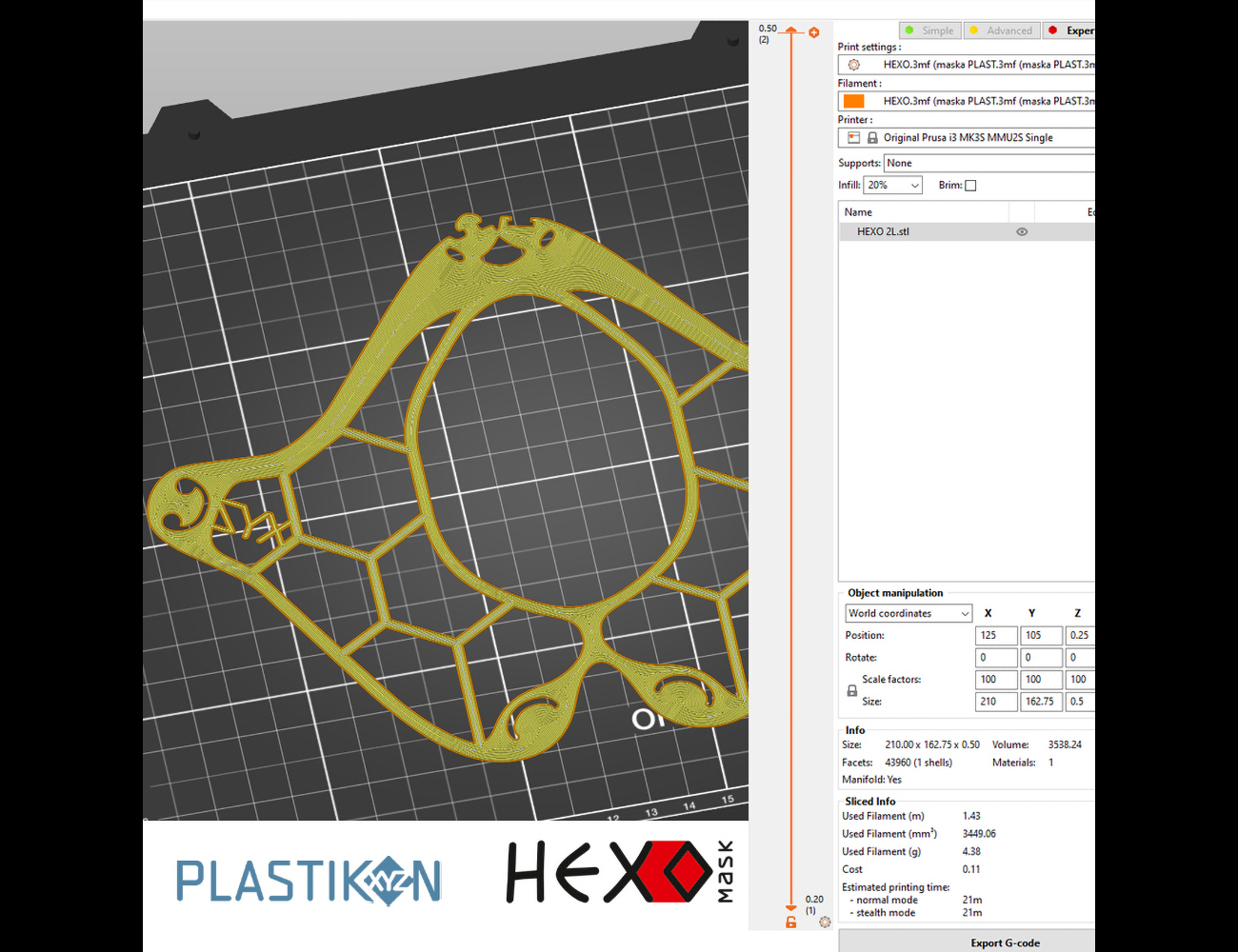This screenshot has width=1238, height=952.
Task: Open print settings via the gear icon
Action: [x=853, y=65]
